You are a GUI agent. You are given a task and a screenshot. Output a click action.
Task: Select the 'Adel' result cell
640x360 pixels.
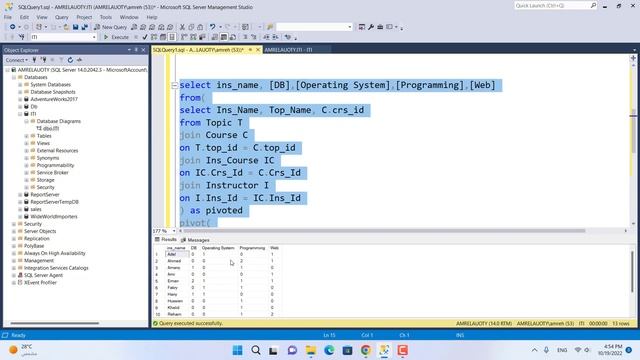[177, 254]
